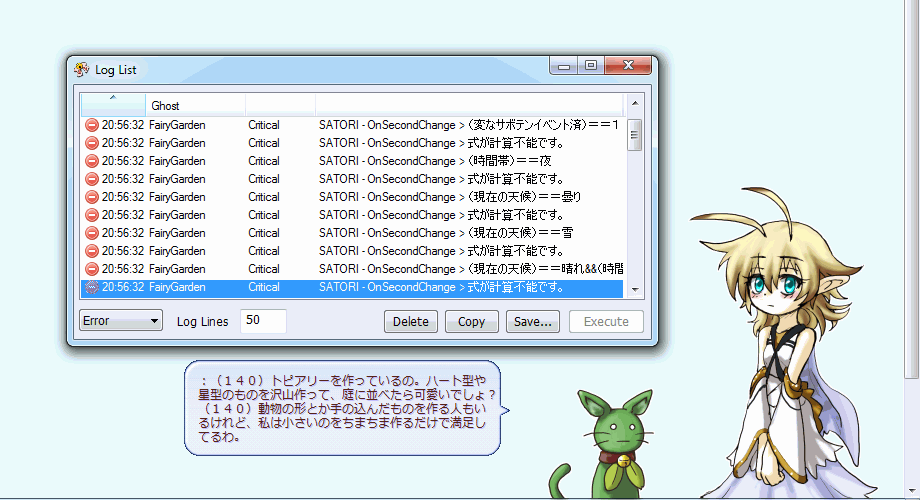The image size is (920, 500).
Task: Click the error icon on the highlighted row
Action: pyautogui.click(x=92, y=287)
